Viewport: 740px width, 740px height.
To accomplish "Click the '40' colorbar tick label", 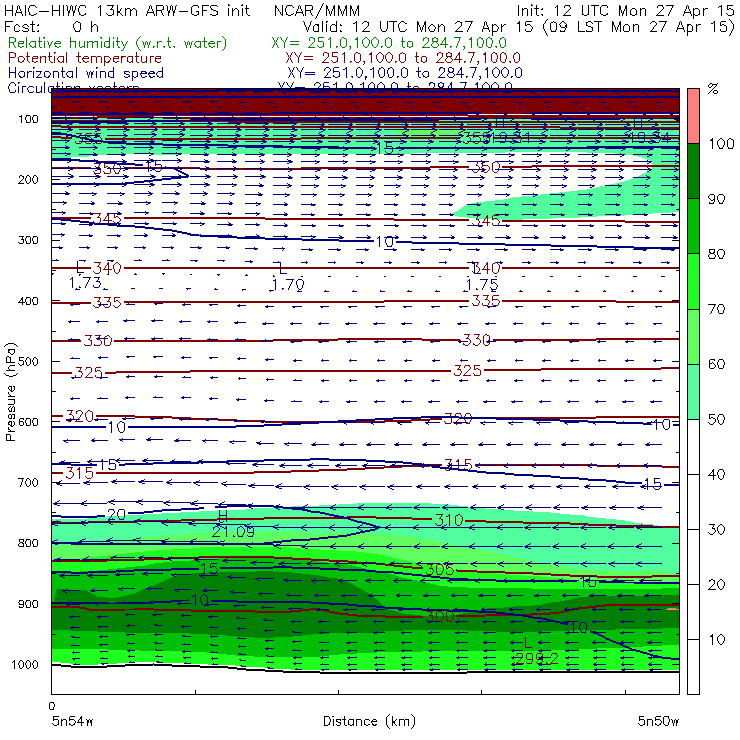I will pyautogui.click(x=716, y=474).
